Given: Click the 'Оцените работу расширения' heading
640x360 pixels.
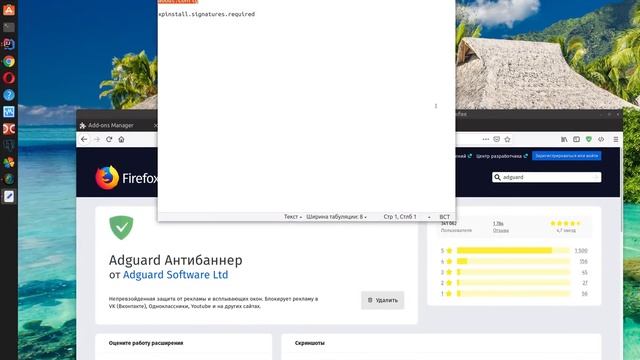Looking at the screenshot, I should click(x=146, y=343).
